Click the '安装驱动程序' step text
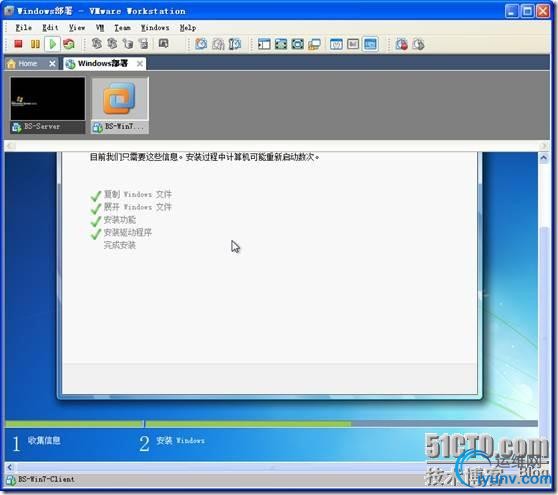This screenshot has height=495, width=558. pyautogui.click(x=128, y=232)
